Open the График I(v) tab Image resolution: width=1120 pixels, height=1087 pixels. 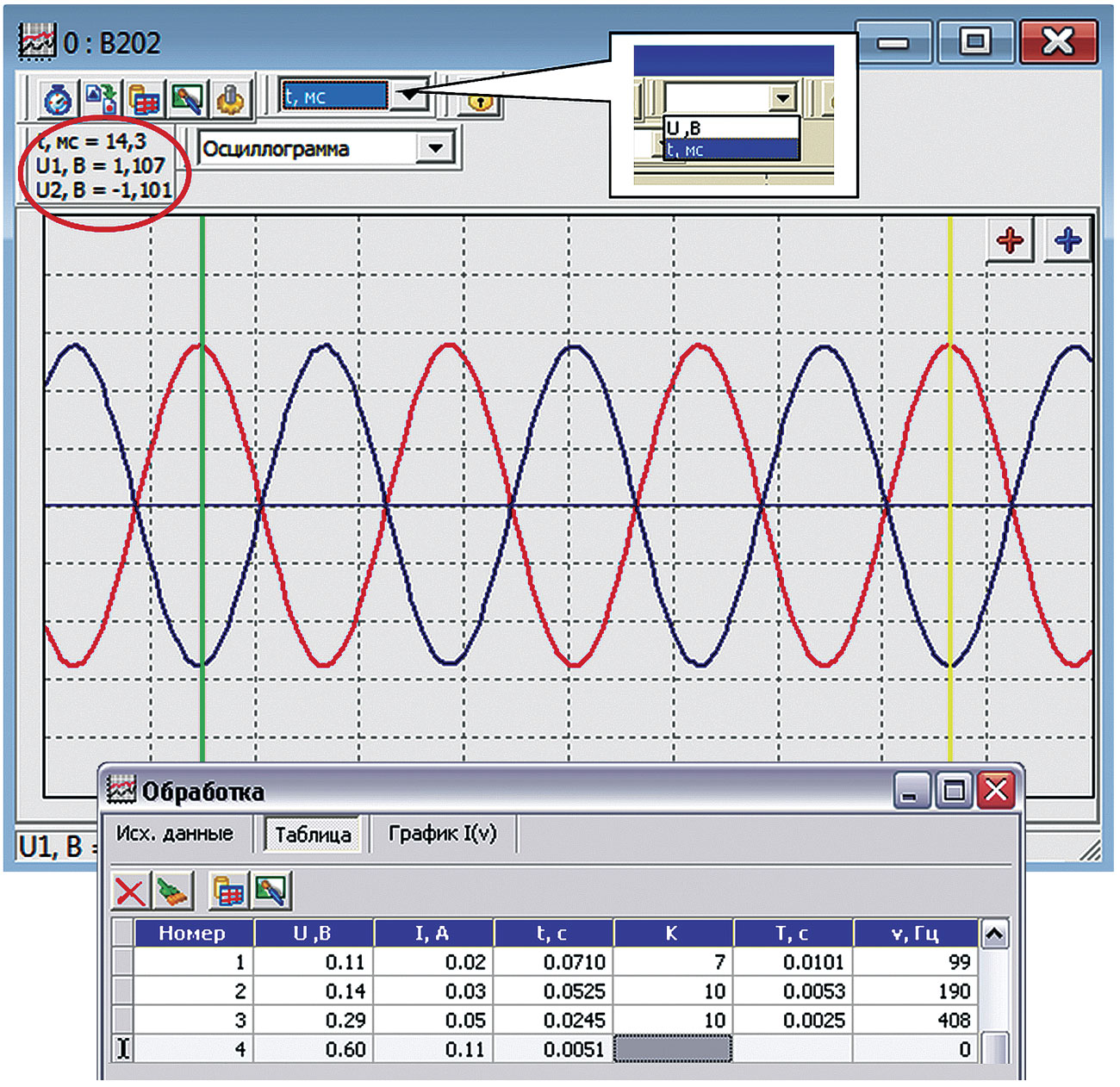[442, 834]
